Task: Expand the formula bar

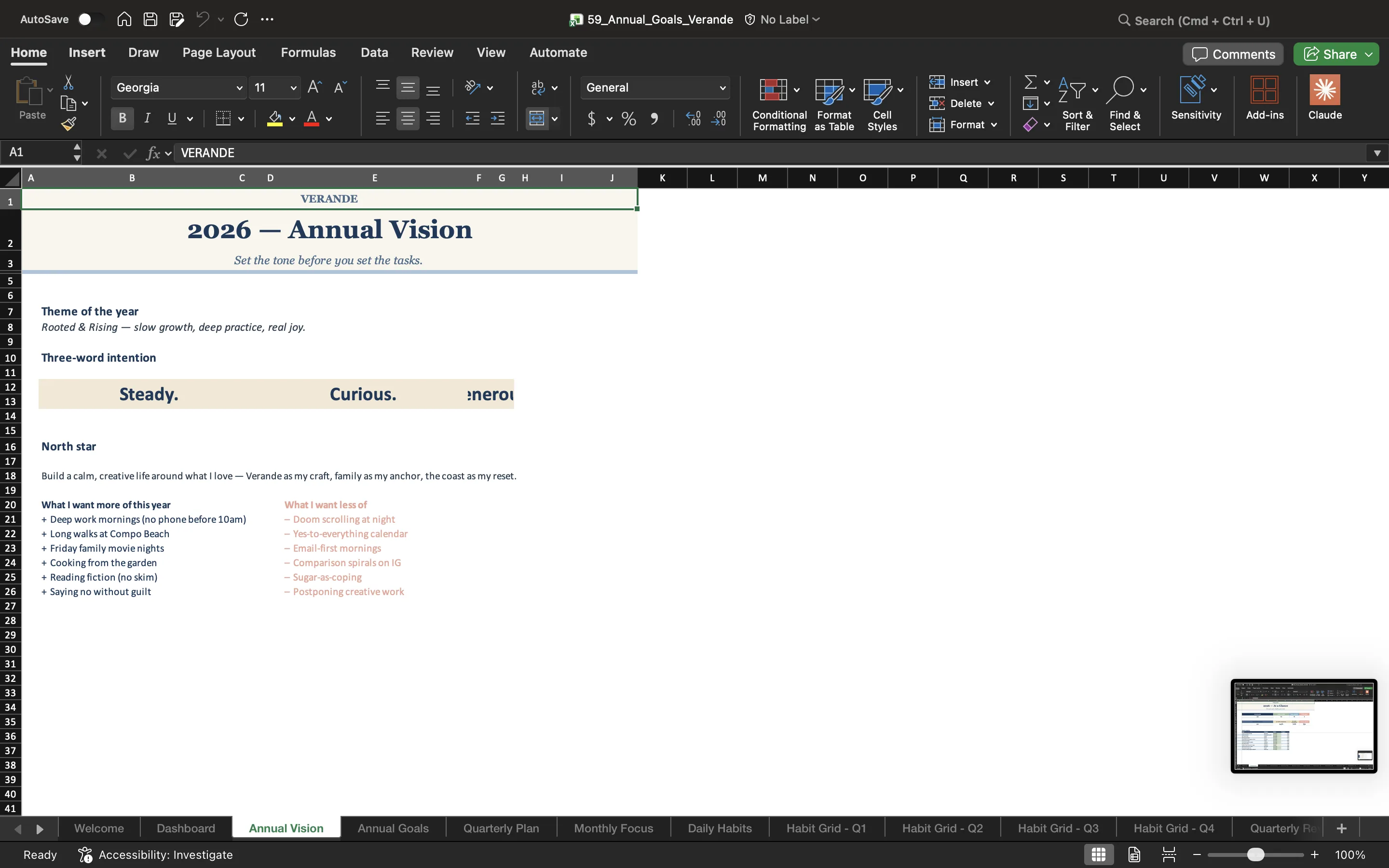Action: click(x=1377, y=153)
